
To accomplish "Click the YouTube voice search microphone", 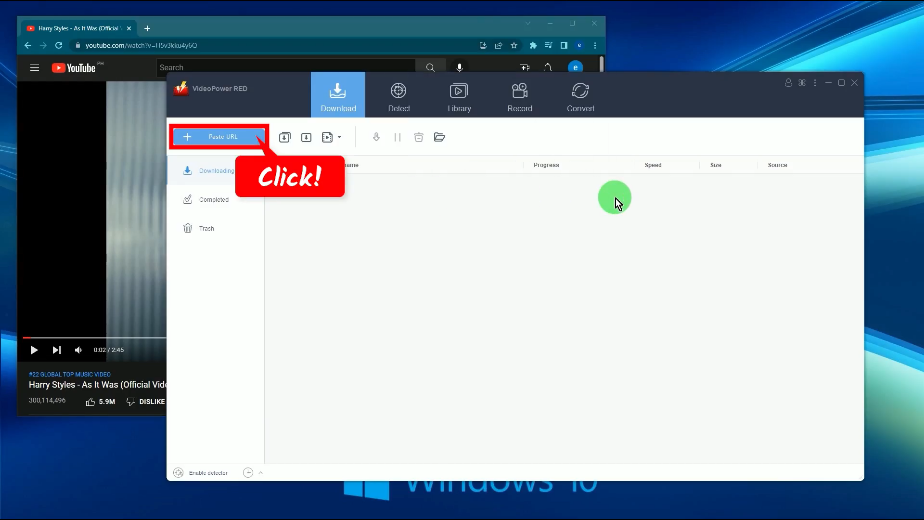I will tap(460, 67).
